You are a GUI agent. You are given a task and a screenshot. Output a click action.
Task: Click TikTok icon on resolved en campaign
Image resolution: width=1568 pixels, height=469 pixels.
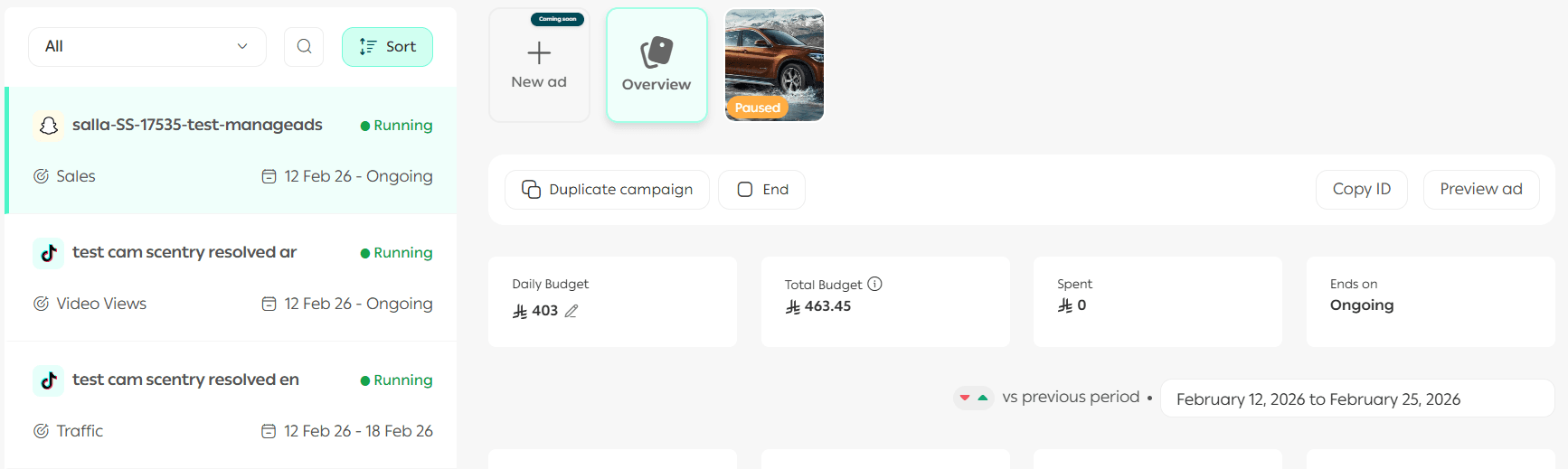(x=49, y=380)
